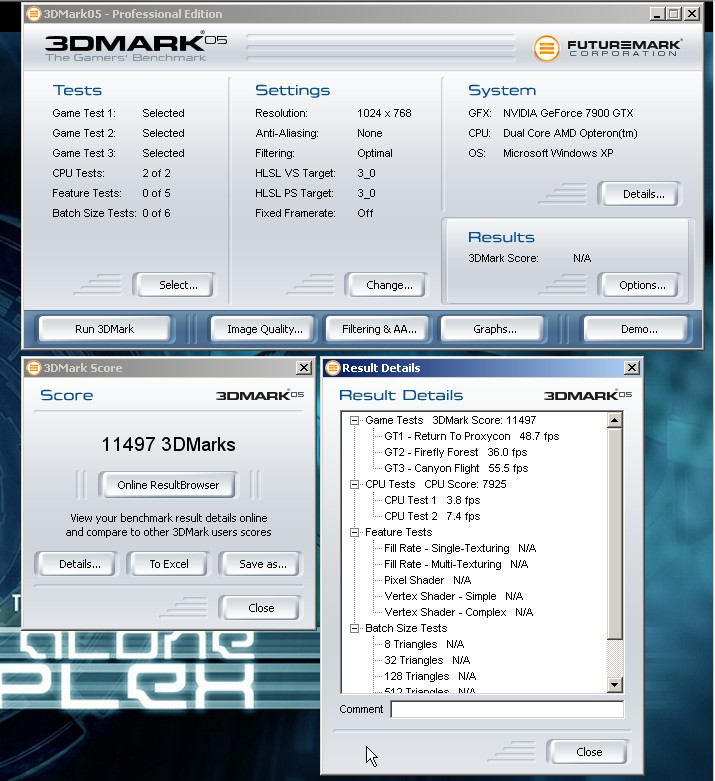The width and height of the screenshot is (715, 781).
Task: Click the Result Details scroll up arrow
Action: pyautogui.click(x=615, y=421)
